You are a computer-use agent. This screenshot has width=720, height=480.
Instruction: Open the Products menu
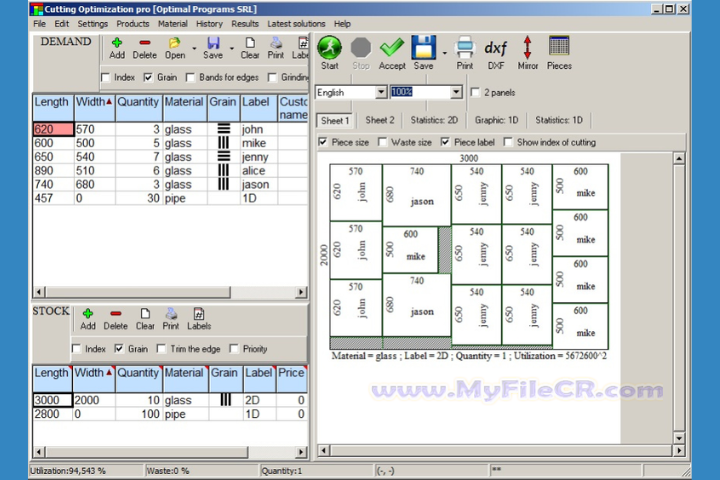click(x=133, y=24)
